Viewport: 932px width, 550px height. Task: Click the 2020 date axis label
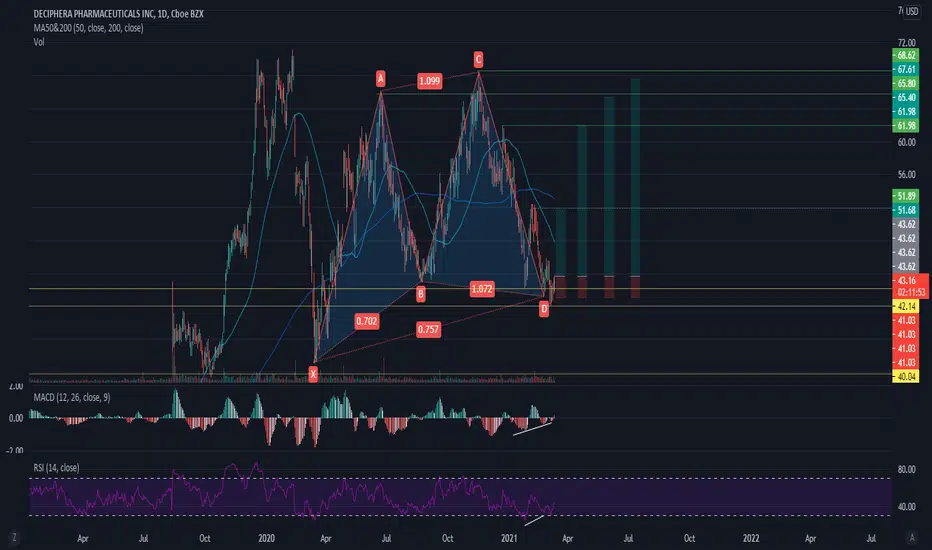pos(266,538)
